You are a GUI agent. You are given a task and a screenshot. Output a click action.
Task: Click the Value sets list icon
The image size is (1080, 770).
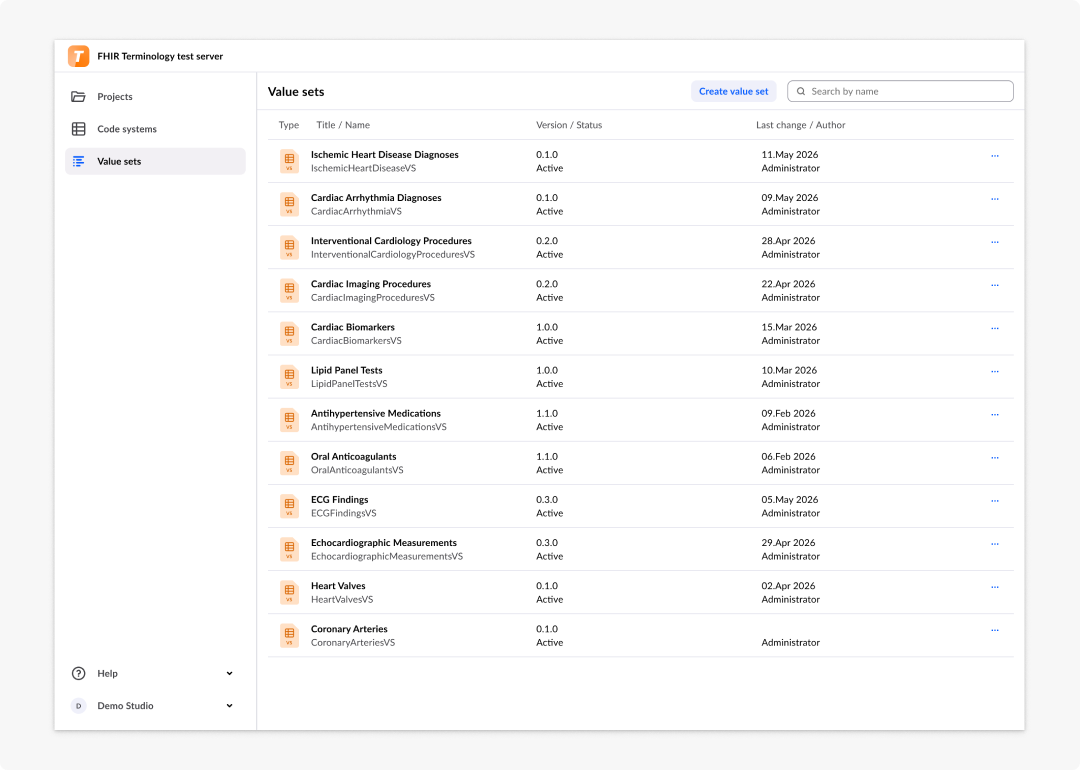(x=79, y=161)
